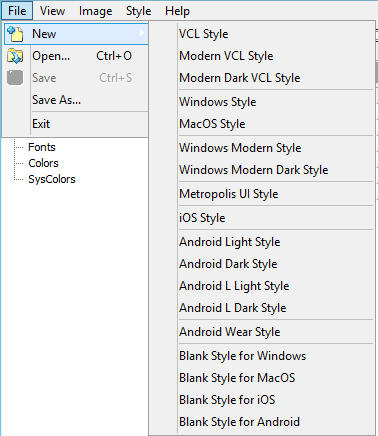Image resolution: width=378 pixels, height=436 pixels.
Task: Pick iOS Style template
Action: (x=262, y=218)
